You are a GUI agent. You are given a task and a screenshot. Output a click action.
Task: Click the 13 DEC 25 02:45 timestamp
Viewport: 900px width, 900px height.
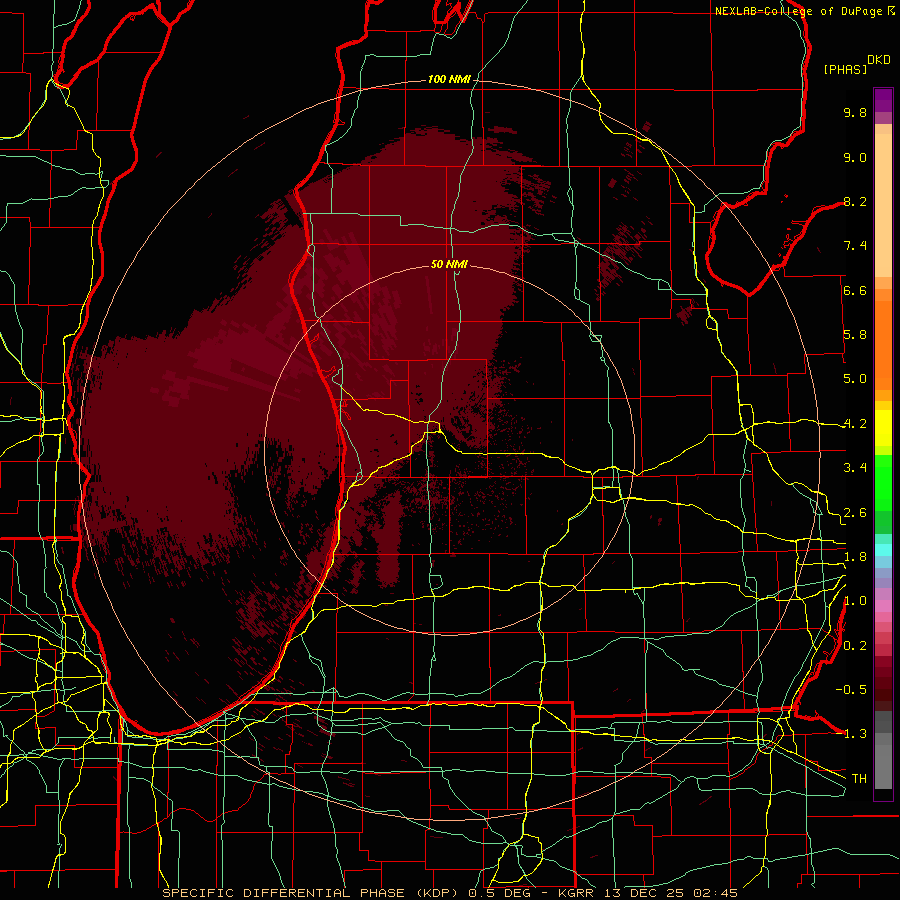tap(671, 893)
